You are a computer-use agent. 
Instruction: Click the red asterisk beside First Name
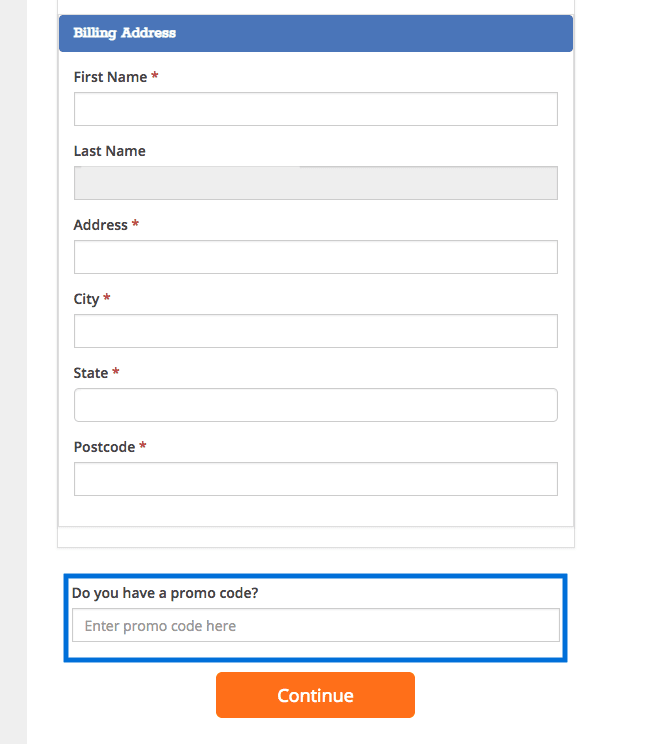(x=155, y=77)
